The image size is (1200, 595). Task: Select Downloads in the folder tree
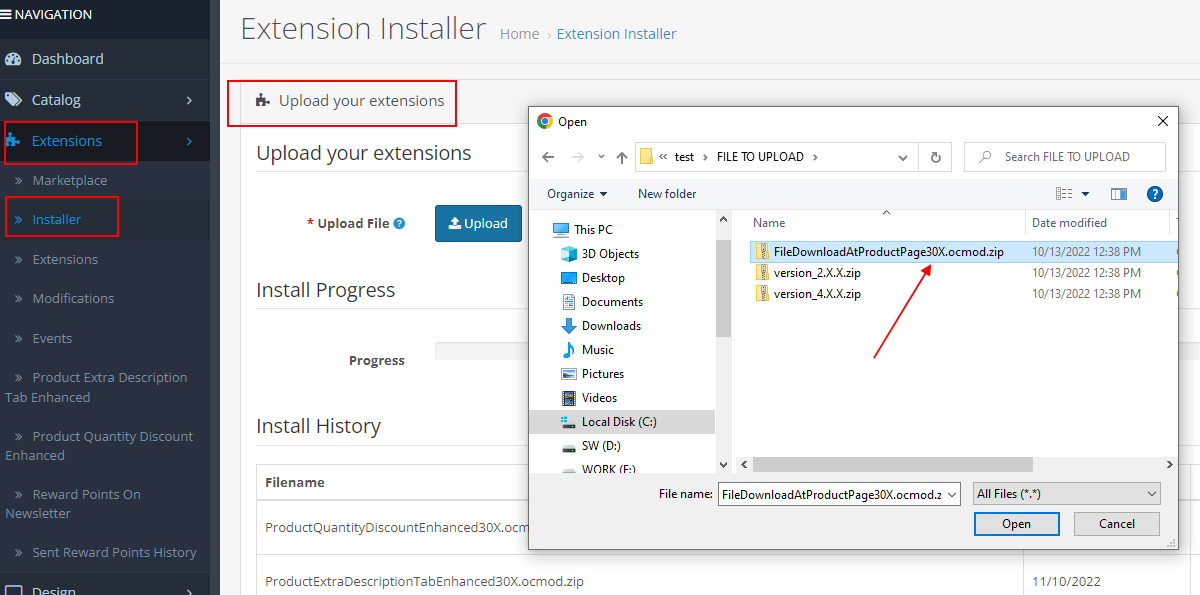[x=611, y=326]
